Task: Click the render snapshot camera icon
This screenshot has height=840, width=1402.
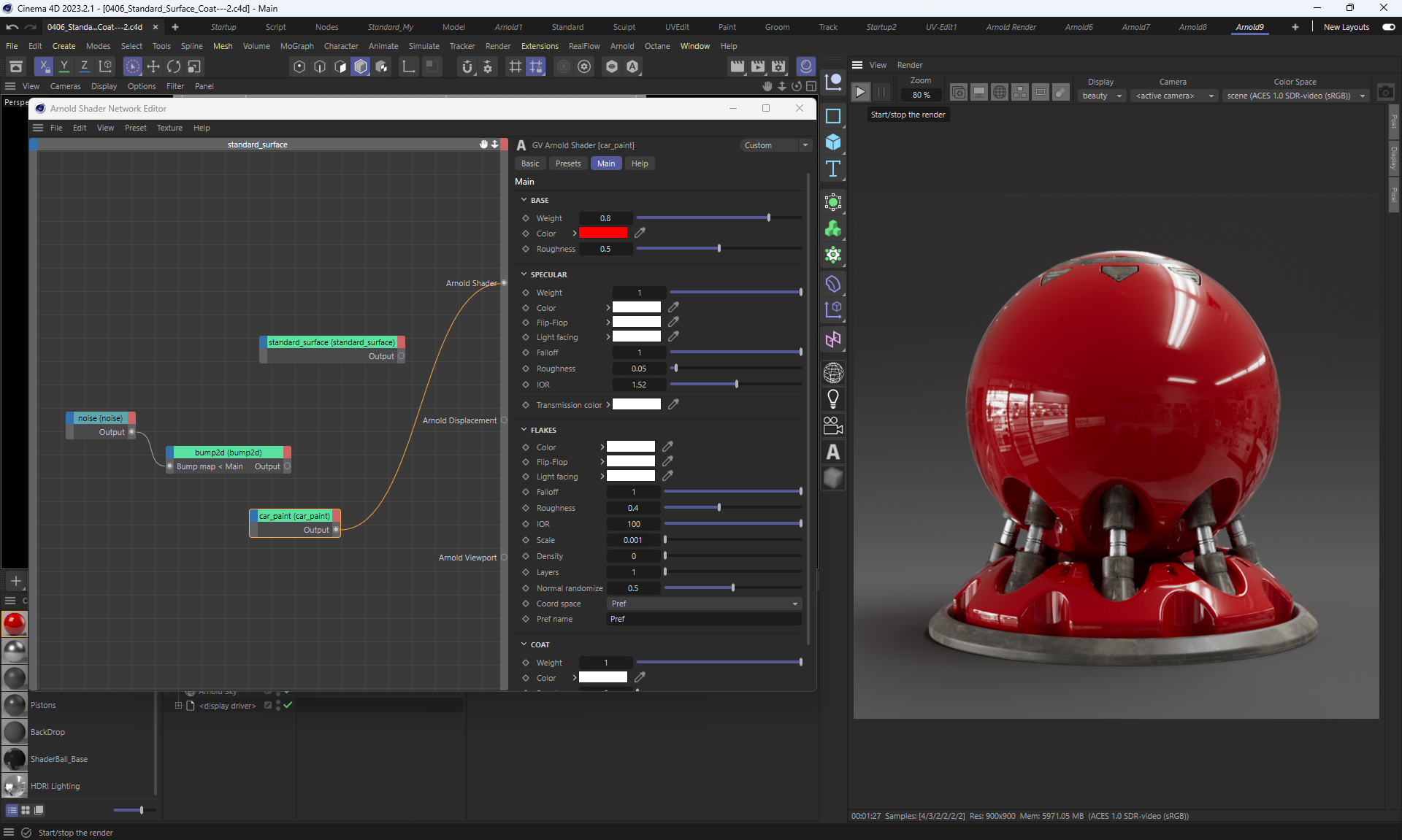Action: 1385,93
